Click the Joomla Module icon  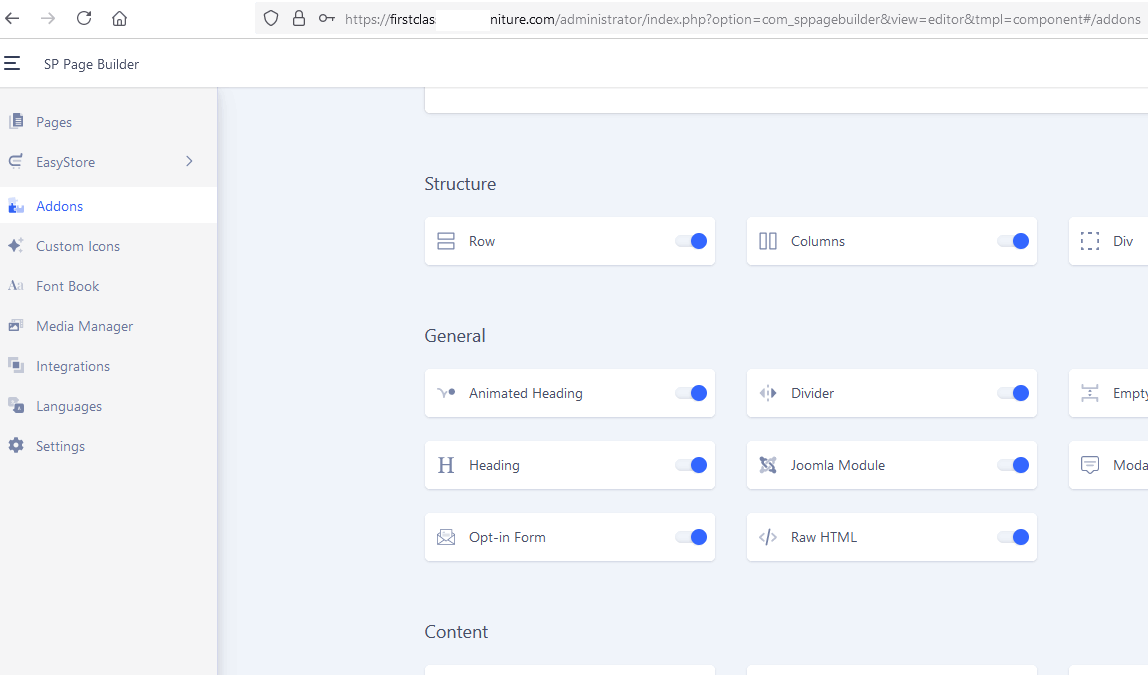coord(768,465)
